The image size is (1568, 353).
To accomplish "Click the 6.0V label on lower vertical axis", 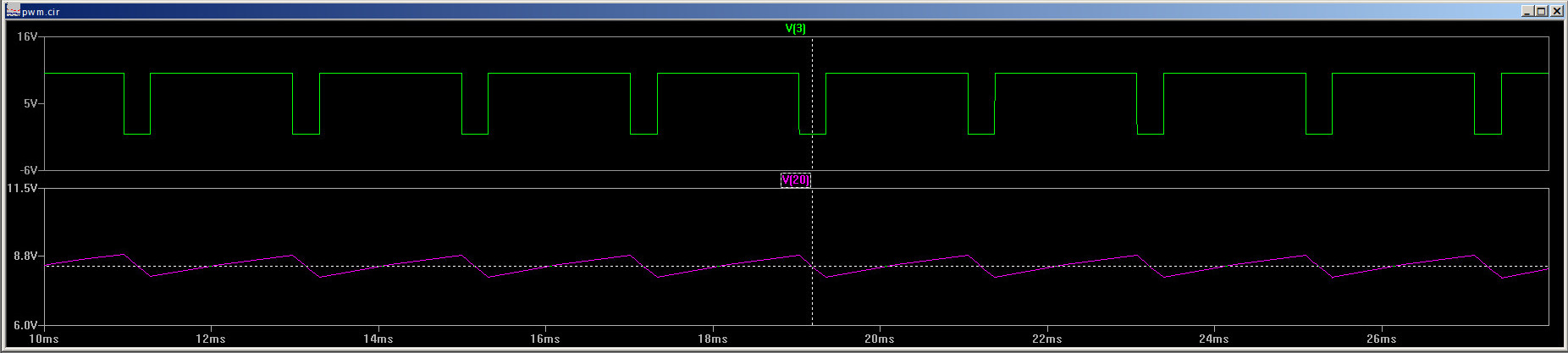I will coord(25,325).
